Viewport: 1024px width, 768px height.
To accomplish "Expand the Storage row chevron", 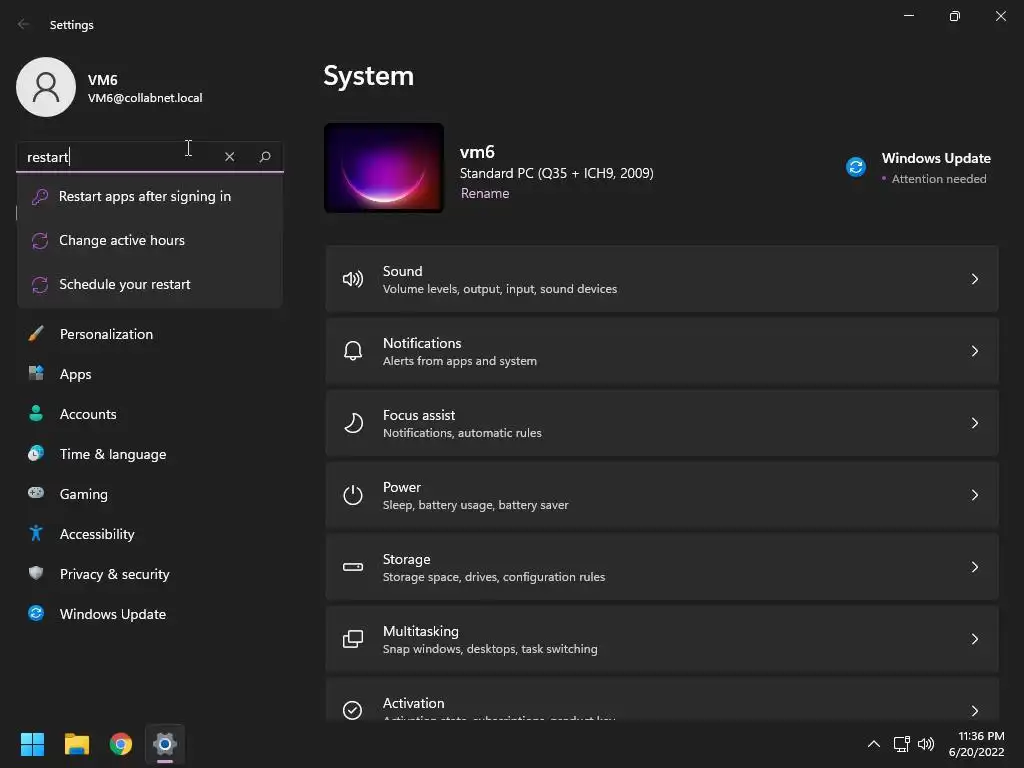I will point(974,567).
